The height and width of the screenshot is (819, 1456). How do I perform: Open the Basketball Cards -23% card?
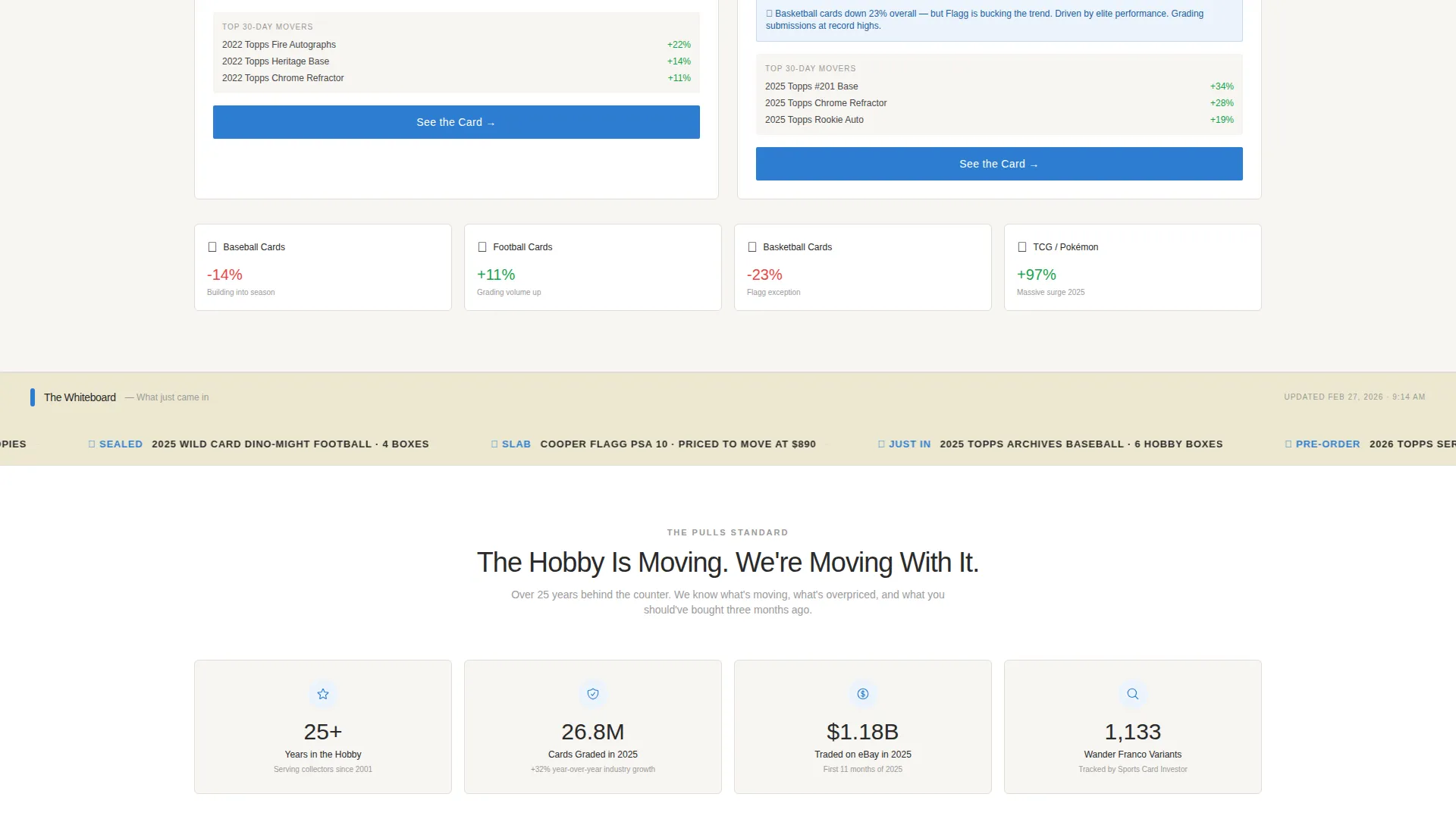click(x=863, y=267)
